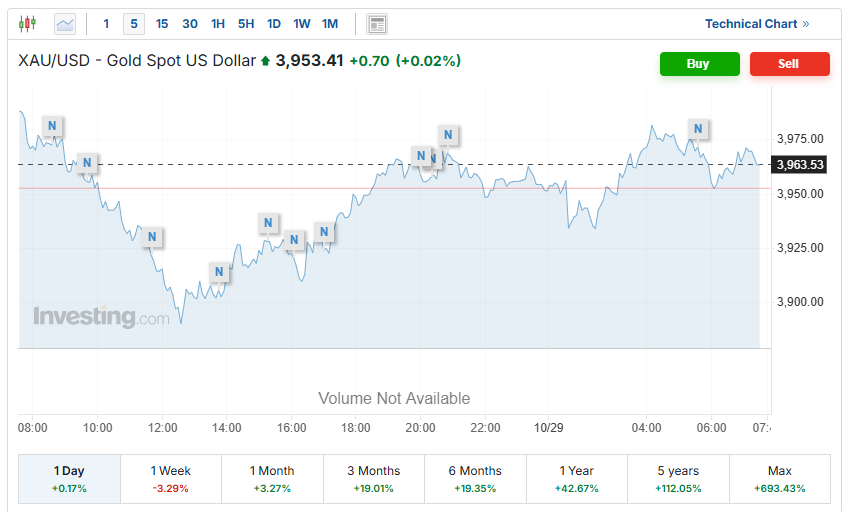Screen dimensions: 849x512
Task: Select the 6 Months range tab
Action: pyautogui.click(x=475, y=478)
